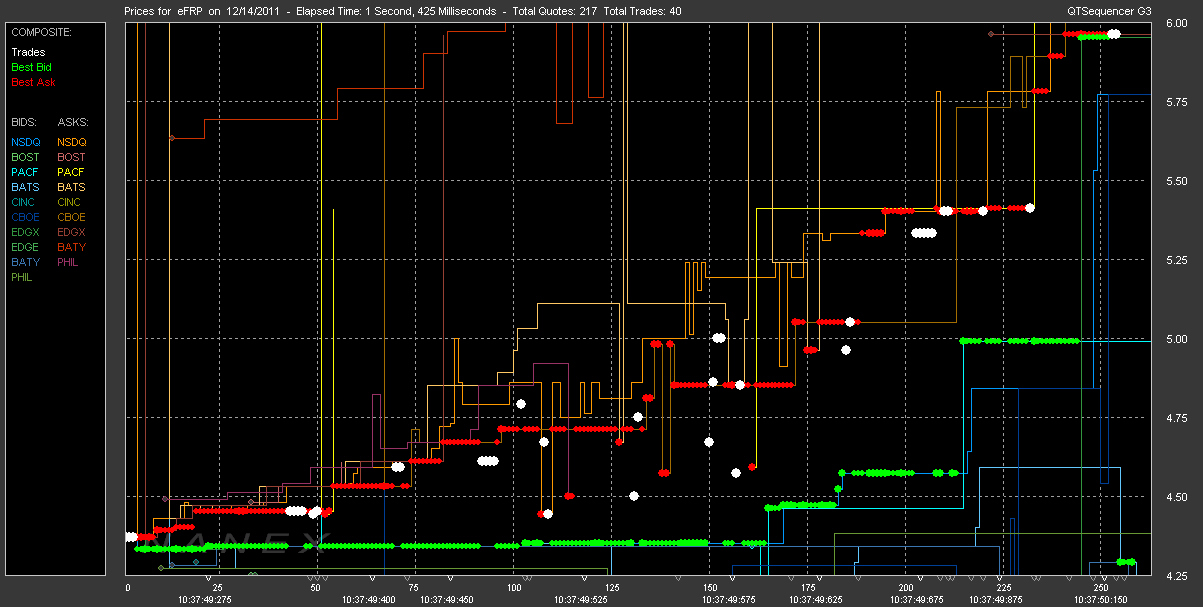Image resolution: width=1203 pixels, height=607 pixels.
Task: Toggle the PACF bid legend label
Action: point(25,172)
